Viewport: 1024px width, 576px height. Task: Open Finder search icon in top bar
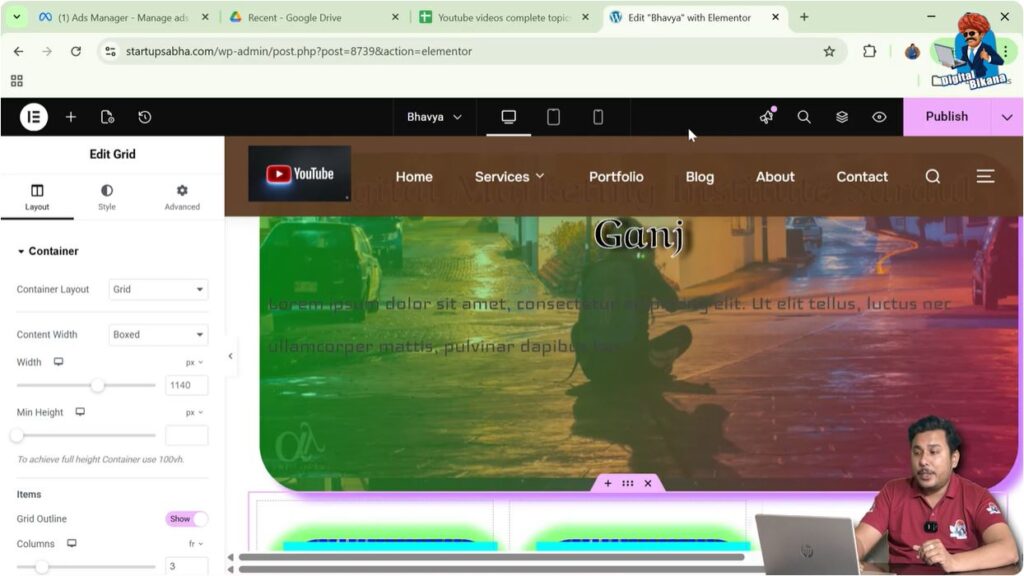click(x=804, y=117)
